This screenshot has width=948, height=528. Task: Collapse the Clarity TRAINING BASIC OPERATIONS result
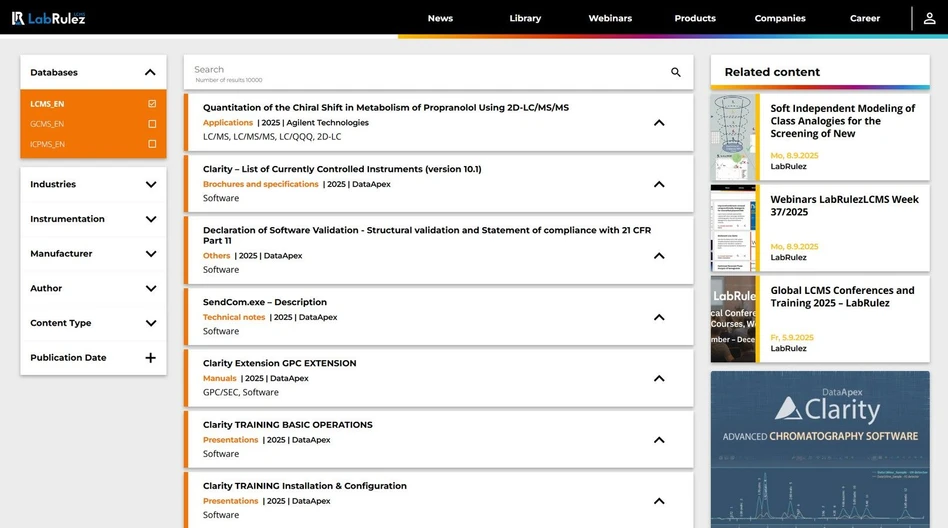[x=659, y=440]
